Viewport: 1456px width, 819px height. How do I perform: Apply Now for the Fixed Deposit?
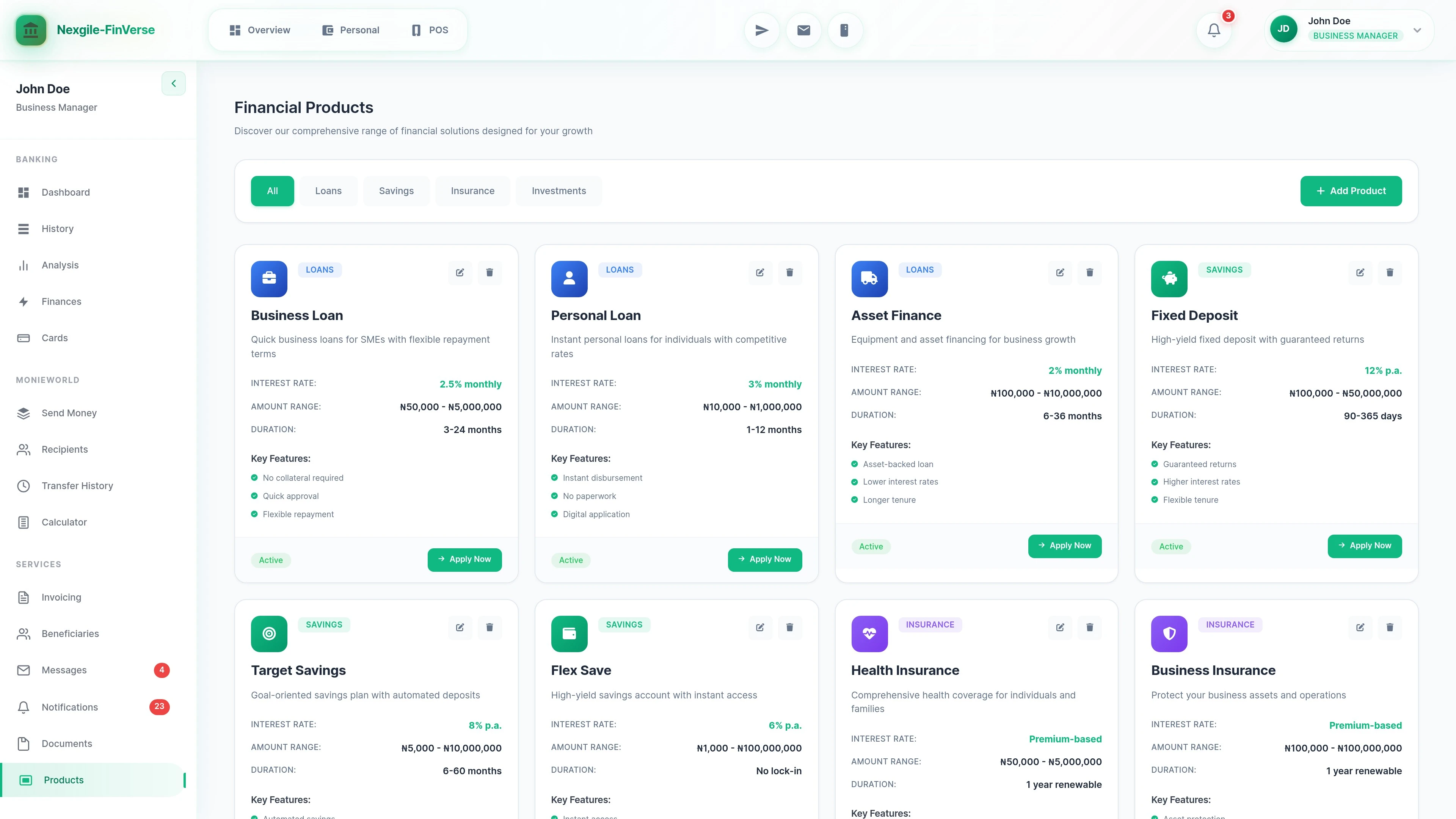pos(1365,546)
